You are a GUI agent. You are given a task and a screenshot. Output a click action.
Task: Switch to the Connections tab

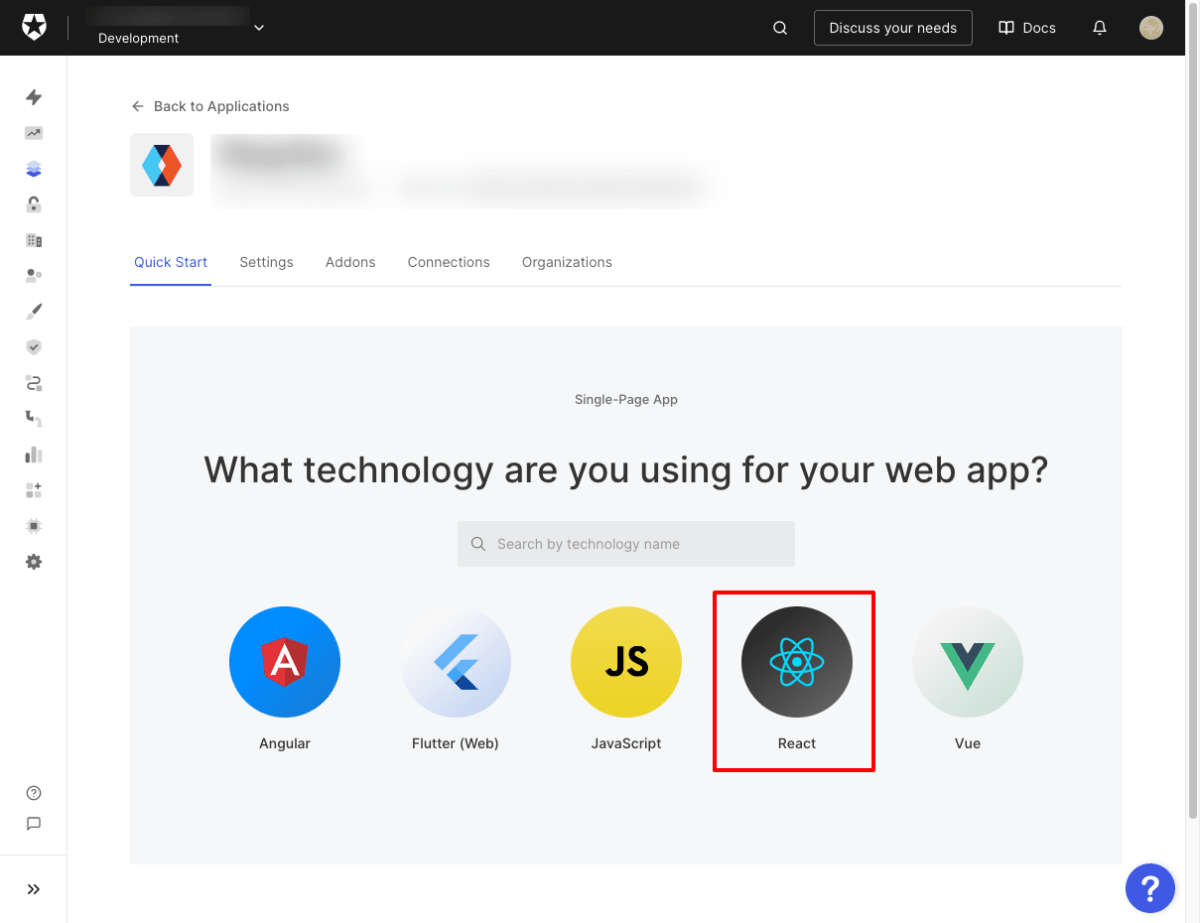point(449,262)
